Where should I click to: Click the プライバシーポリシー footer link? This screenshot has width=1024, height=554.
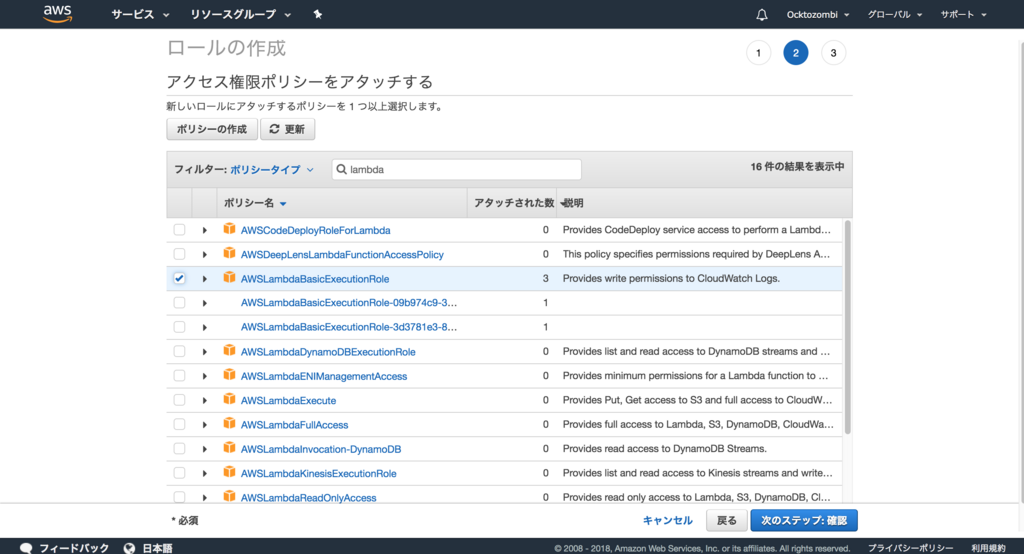tap(910, 548)
